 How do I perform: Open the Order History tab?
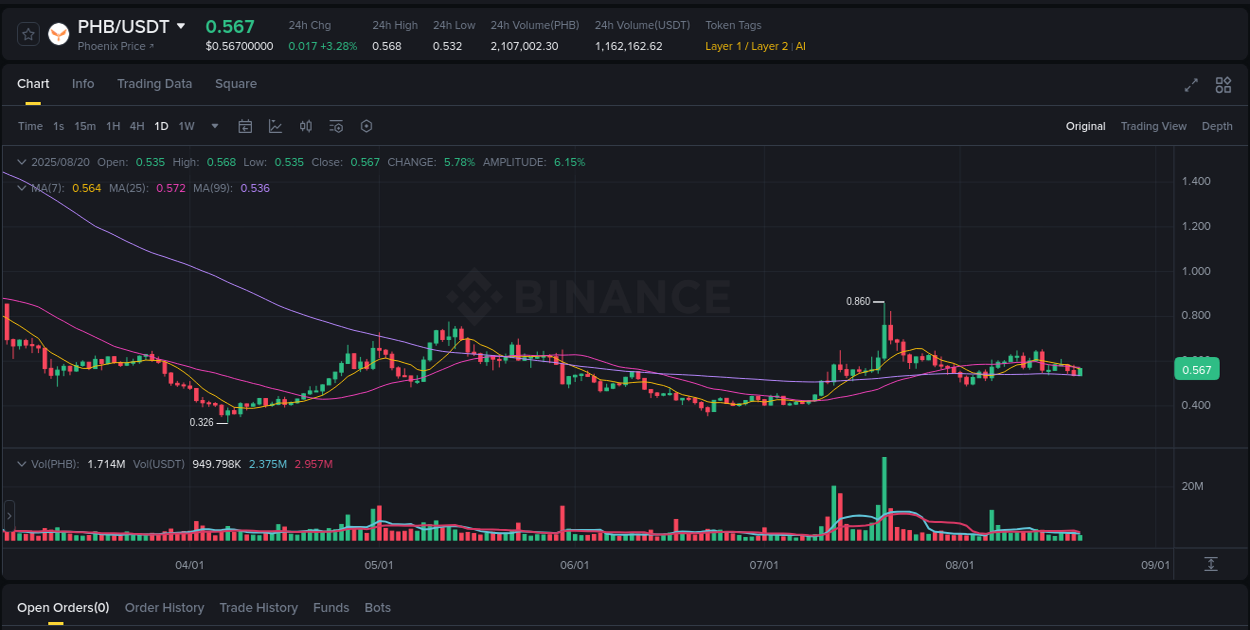[164, 607]
